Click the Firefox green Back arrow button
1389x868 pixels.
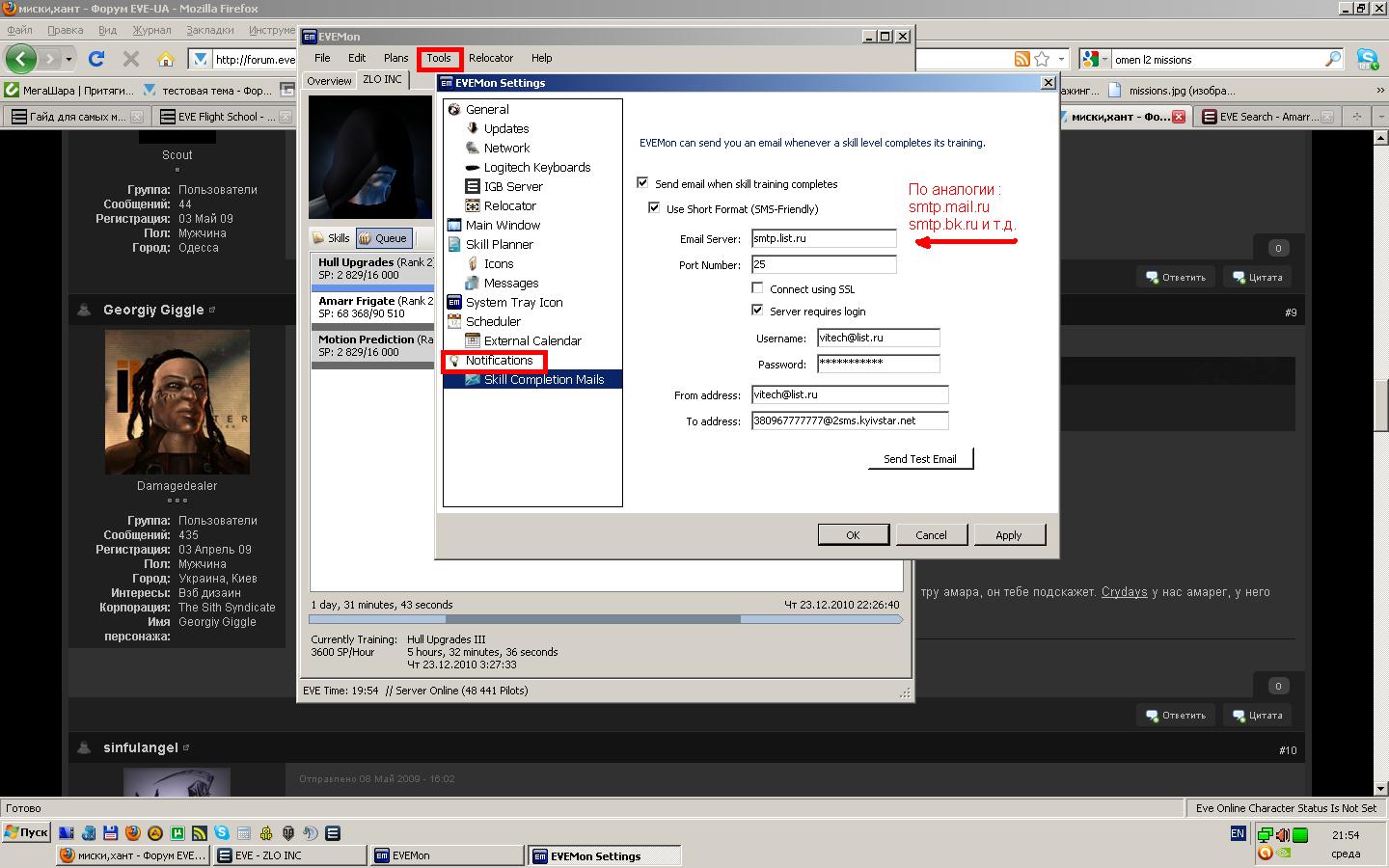[x=20, y=59]
